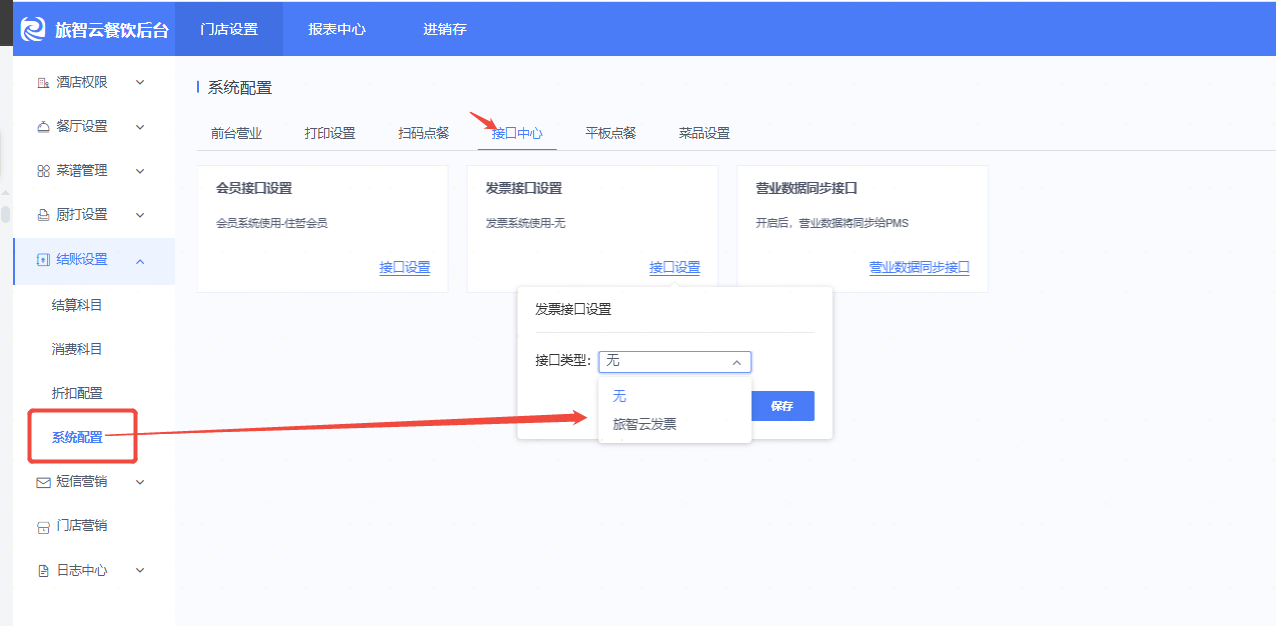Click 接口设置 link under 会员接口设置
Screen dimensions: 1276x626
[405, 267]
